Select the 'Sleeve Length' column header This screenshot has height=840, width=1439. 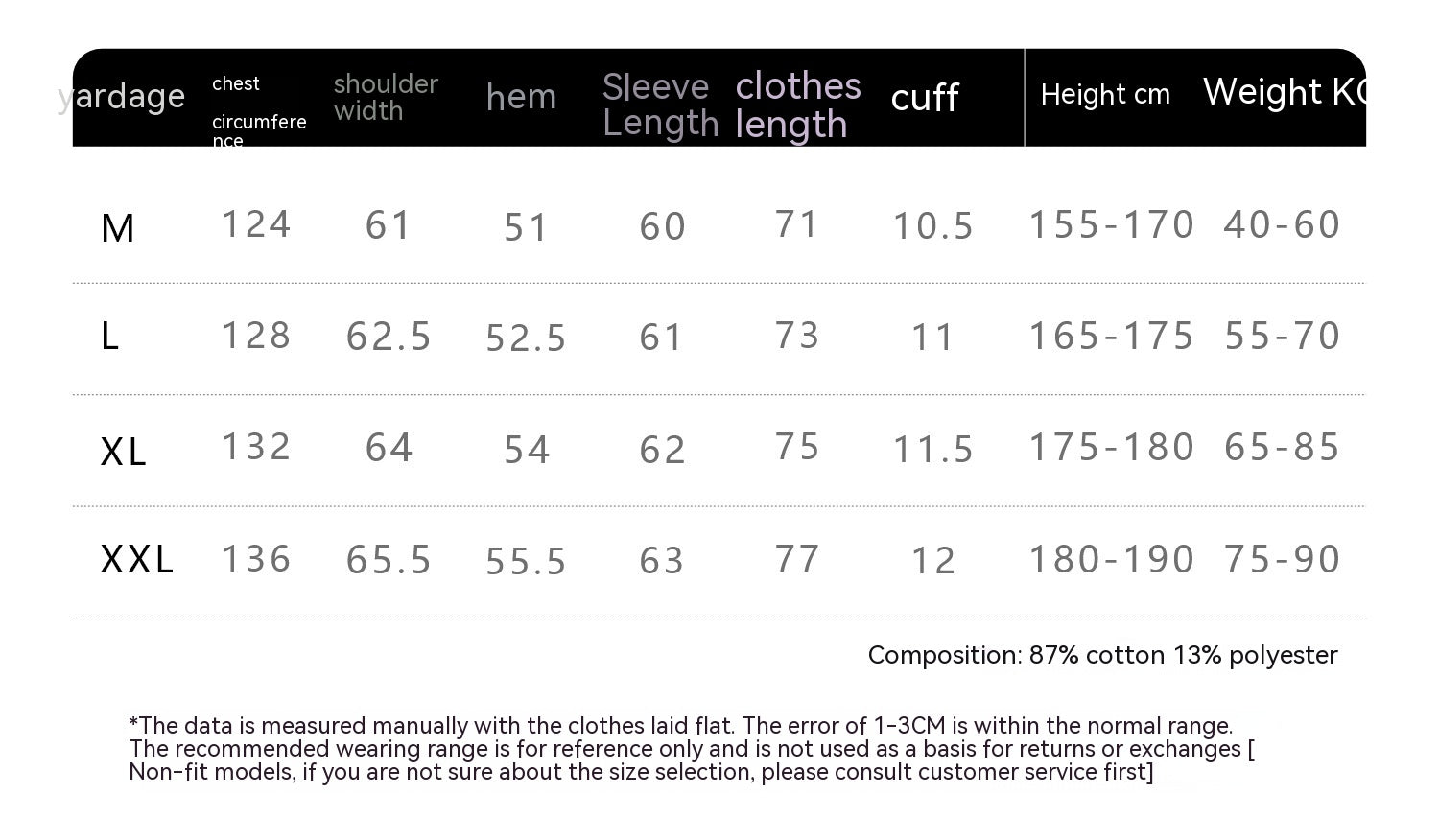point(660,105)
